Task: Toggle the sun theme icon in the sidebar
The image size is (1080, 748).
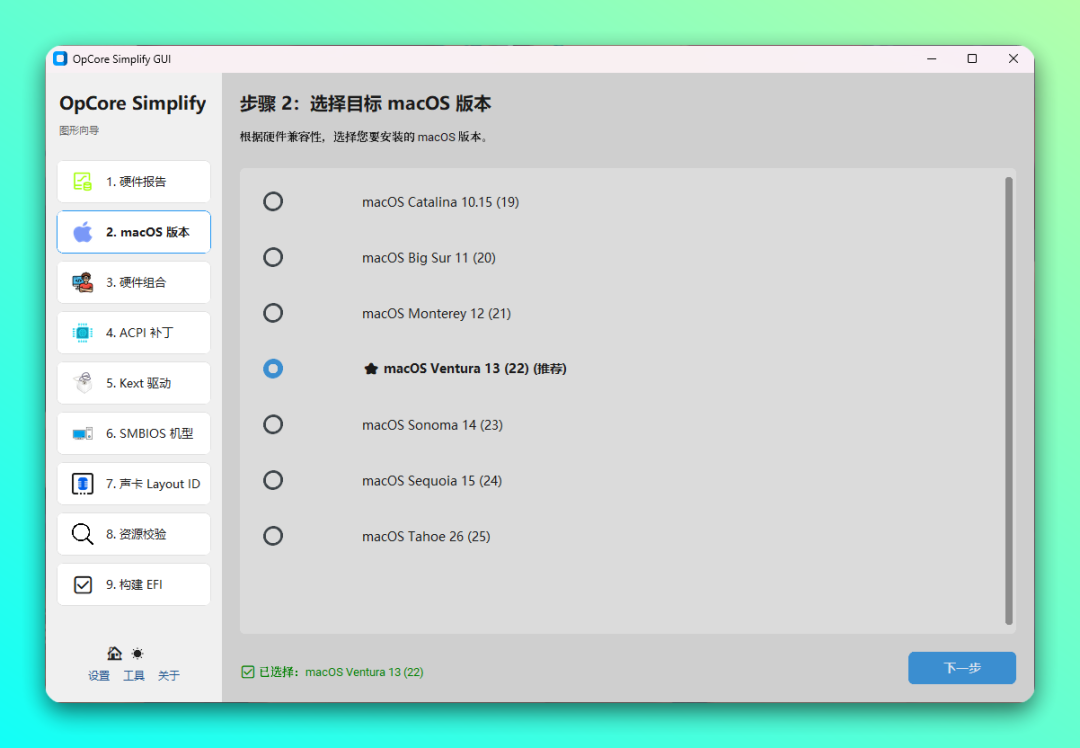Action: click(138, 653)
